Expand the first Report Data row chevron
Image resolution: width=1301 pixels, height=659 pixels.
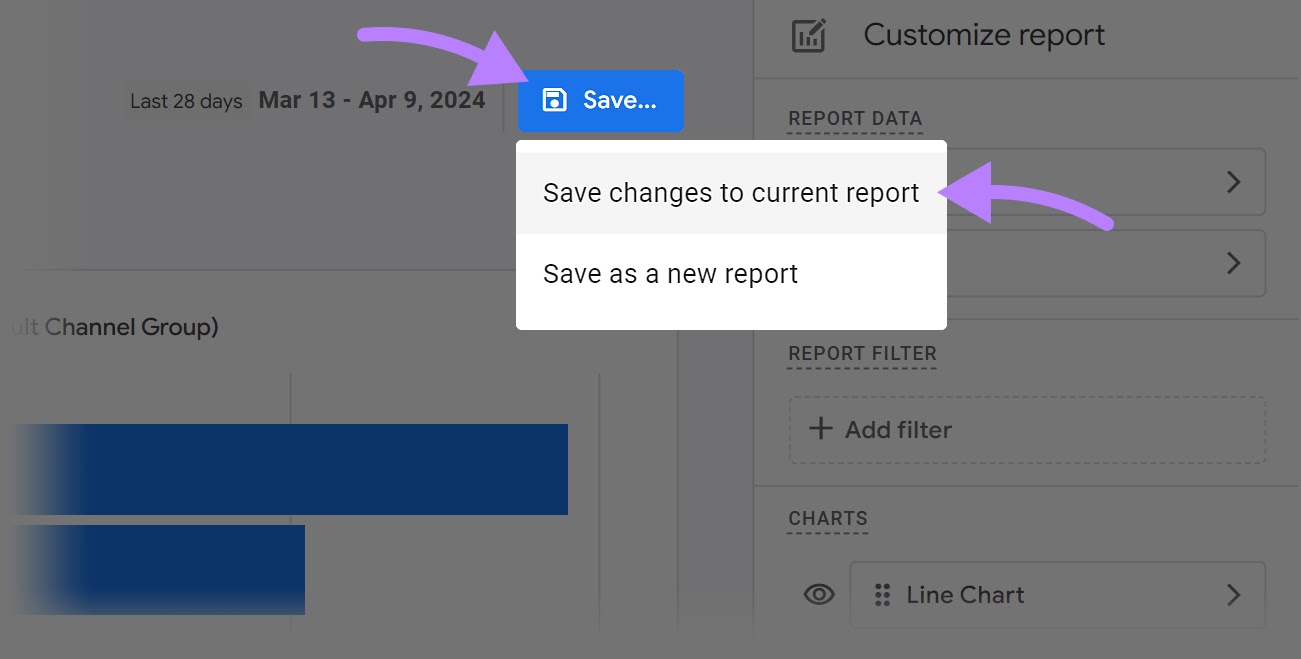coord(1235,181)
